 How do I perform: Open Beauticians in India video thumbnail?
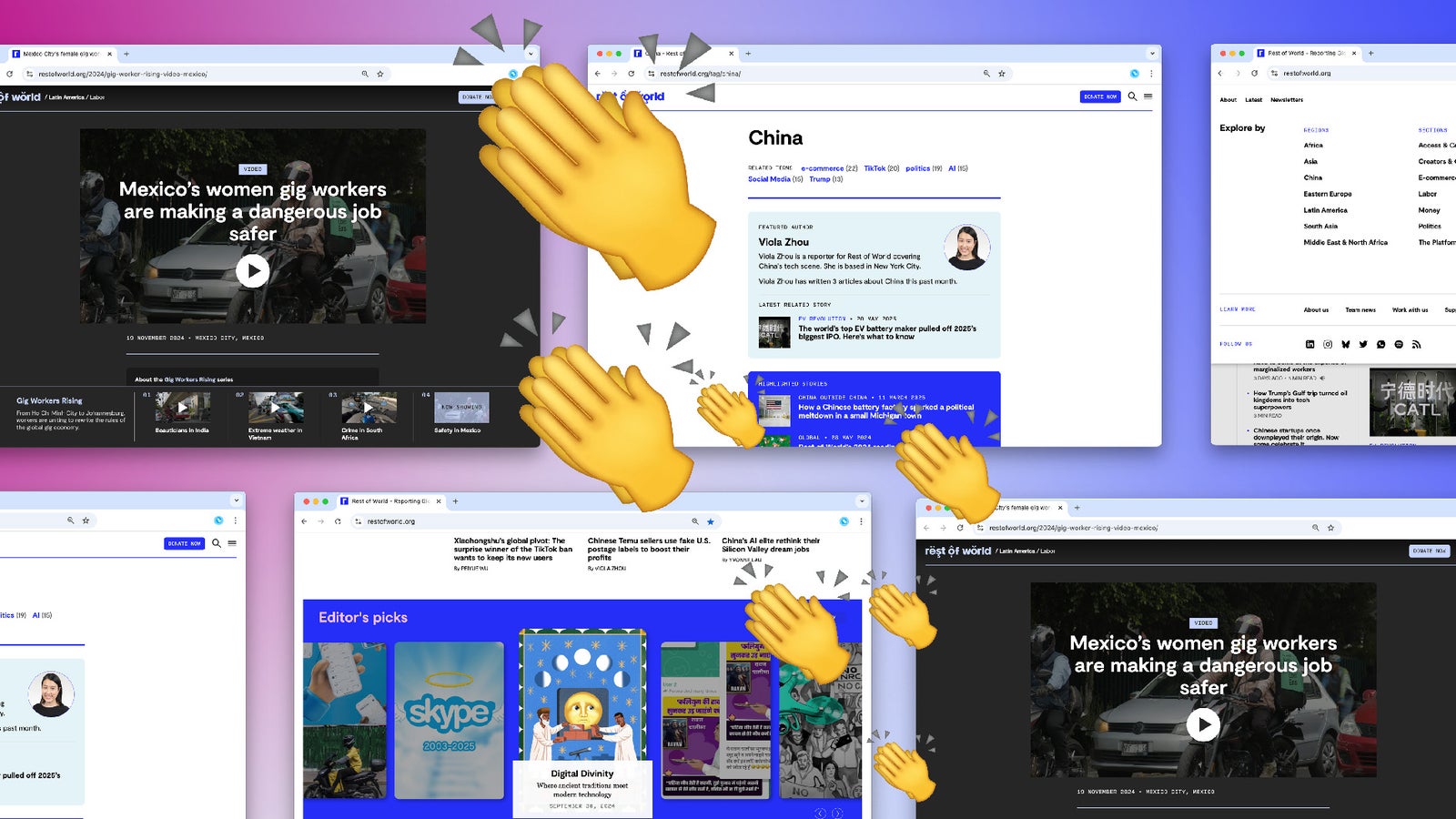182,407
